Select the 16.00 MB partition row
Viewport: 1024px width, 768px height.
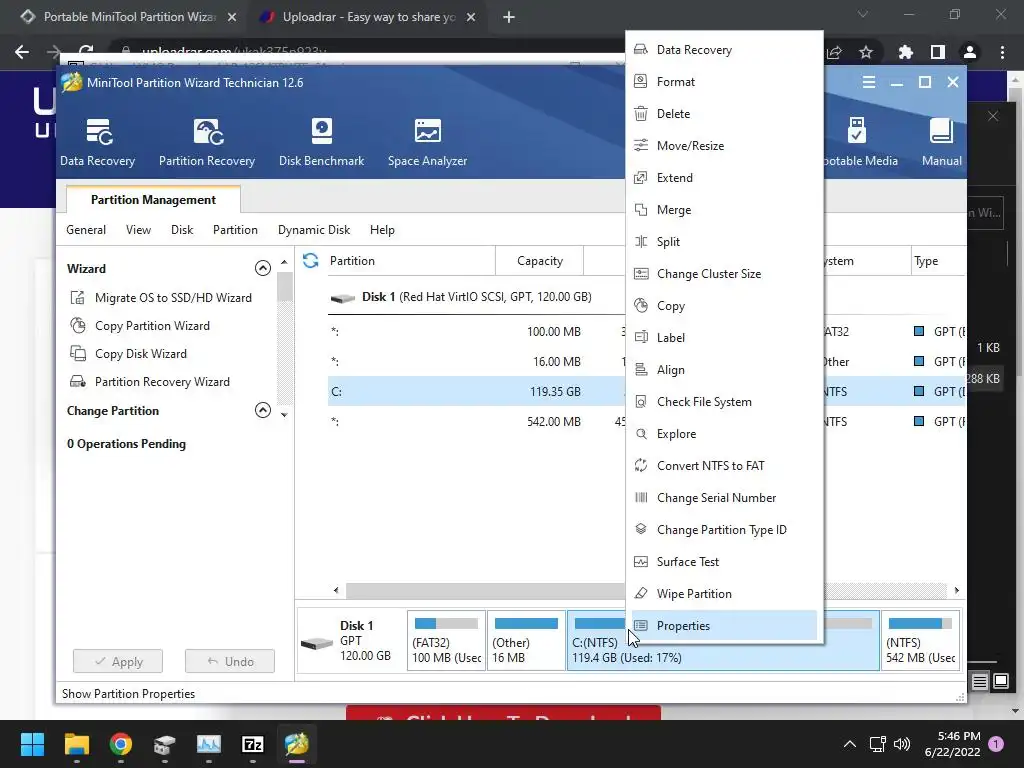click(x=476, y=362)
